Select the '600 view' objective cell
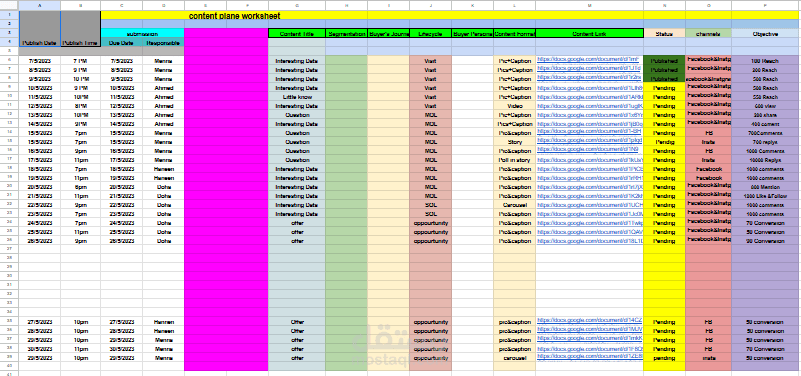The height and width of the screenshot is (376, 801). click(766, 106)
